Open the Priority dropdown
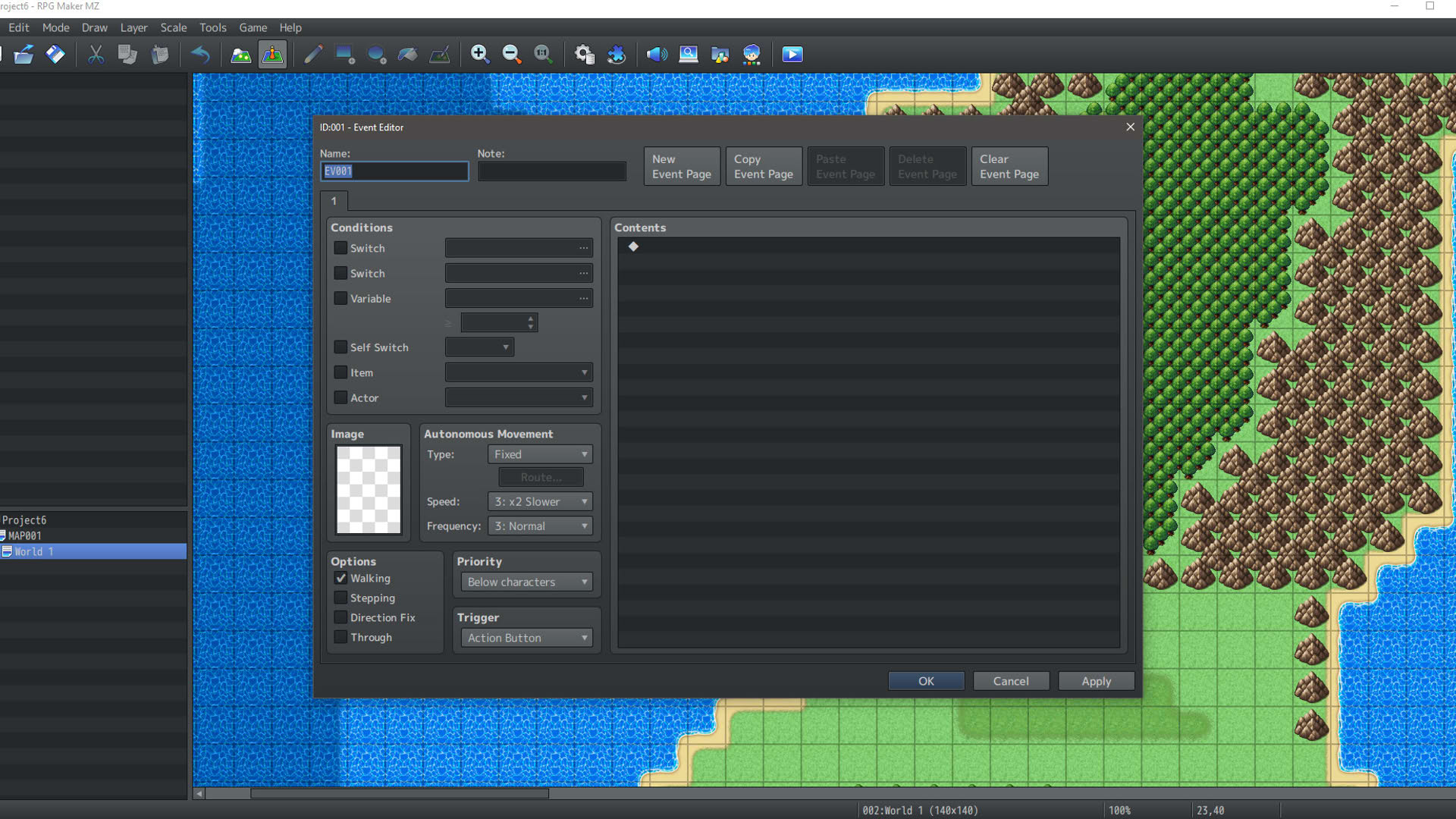The width and height of the screenshot is (1456, 819). [526, 582]
